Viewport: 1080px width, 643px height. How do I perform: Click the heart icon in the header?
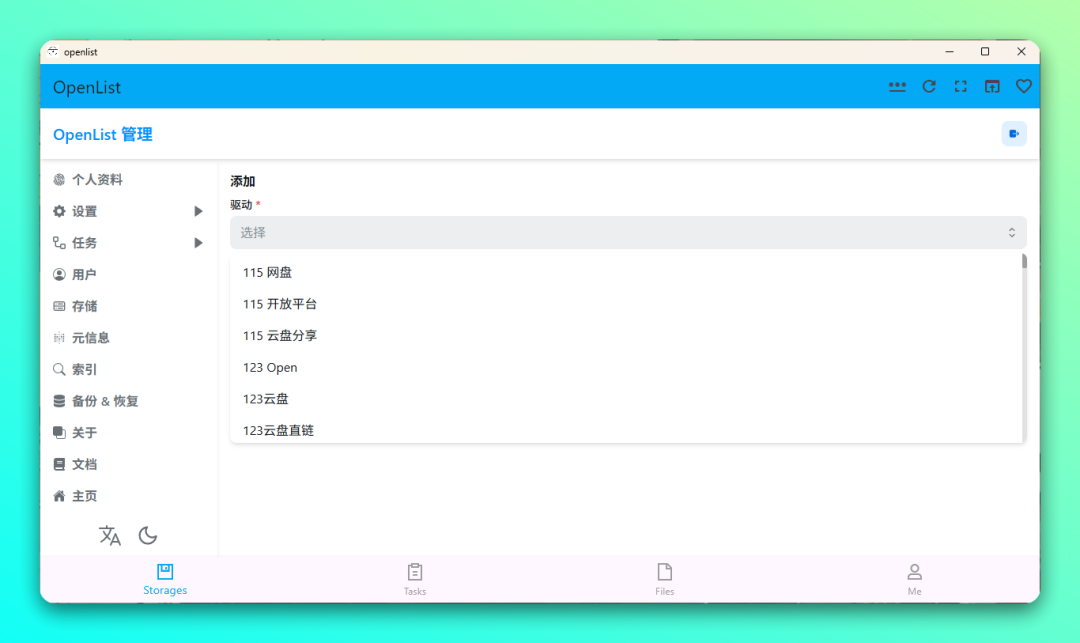click(x=1023, y=87)
